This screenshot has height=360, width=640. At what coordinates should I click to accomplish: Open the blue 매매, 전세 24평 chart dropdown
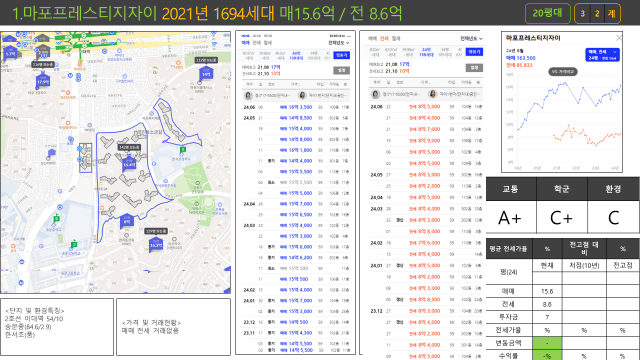click(602, 55)
